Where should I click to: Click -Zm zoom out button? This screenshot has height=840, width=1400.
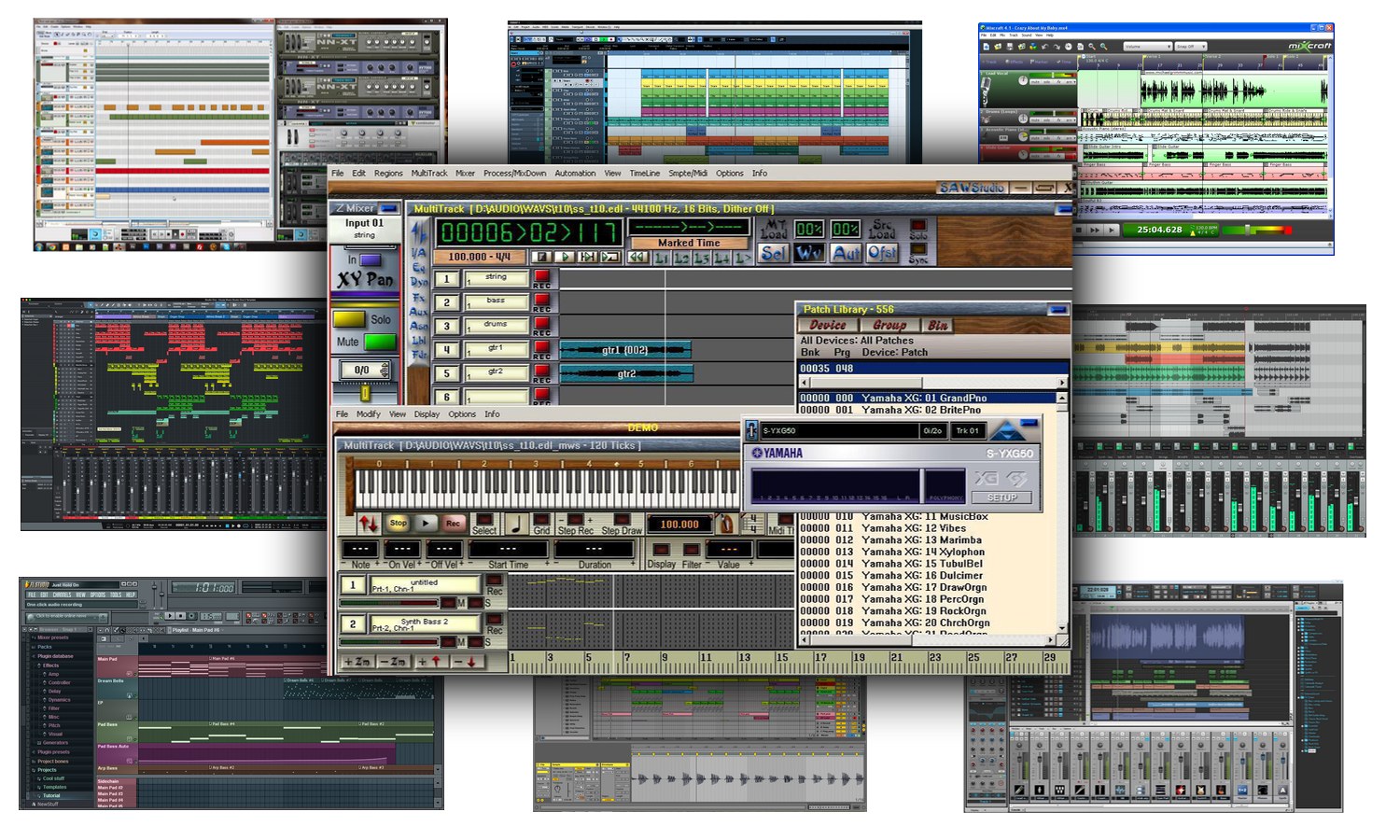click(394, 662)
